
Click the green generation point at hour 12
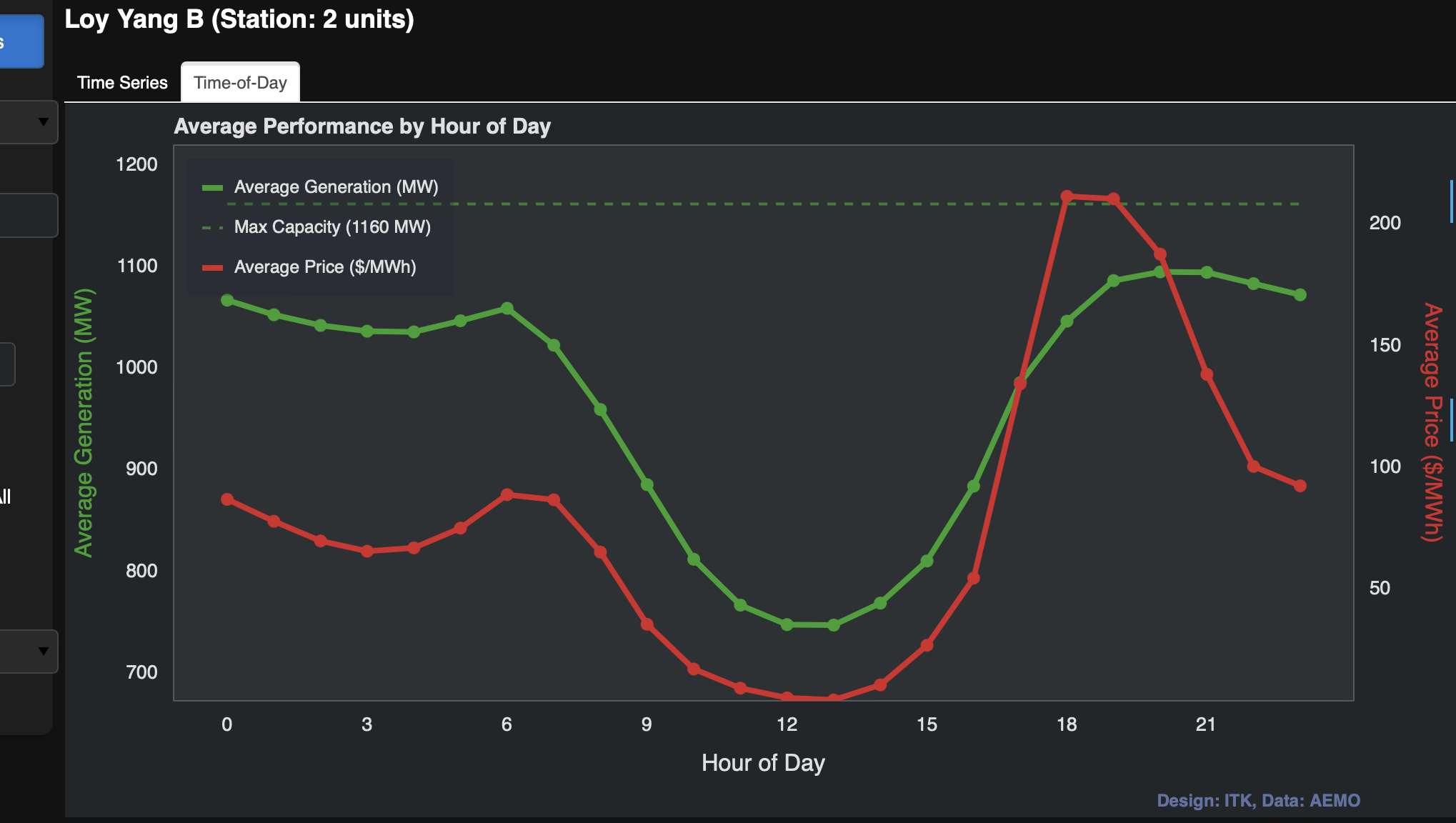pyautogui.click(x=787, y=624)
